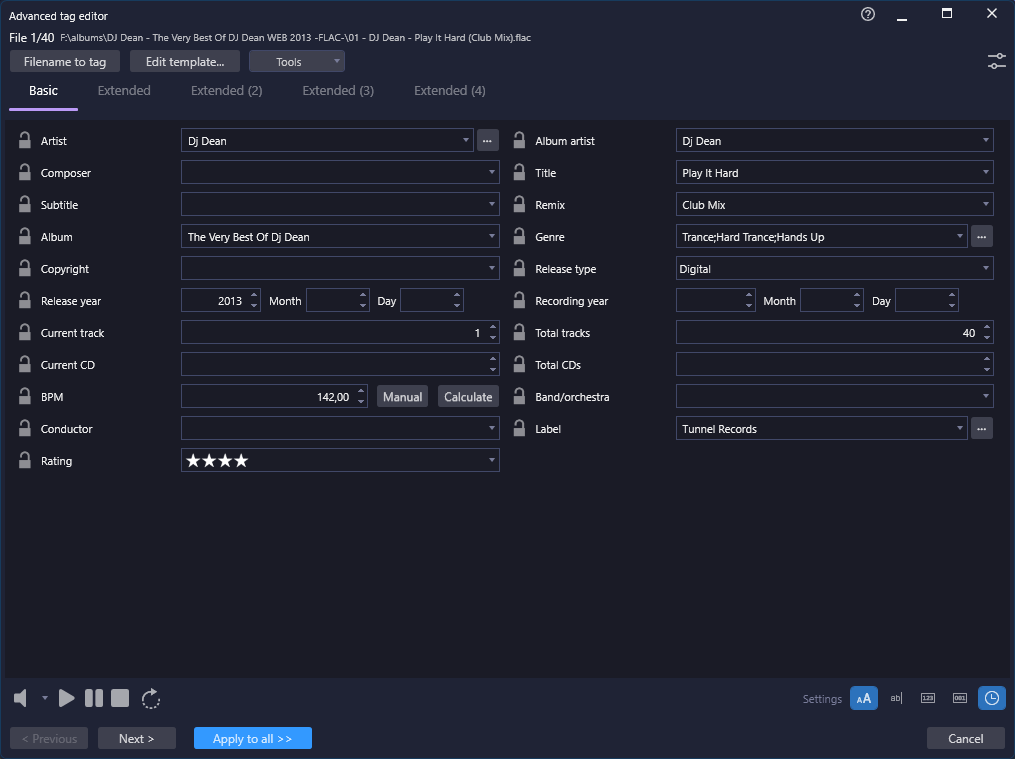The width and height of the screenshot is (1015, 759).
Task: Toggle the lock icon beside Current track
Action: [x=25, y=333]
